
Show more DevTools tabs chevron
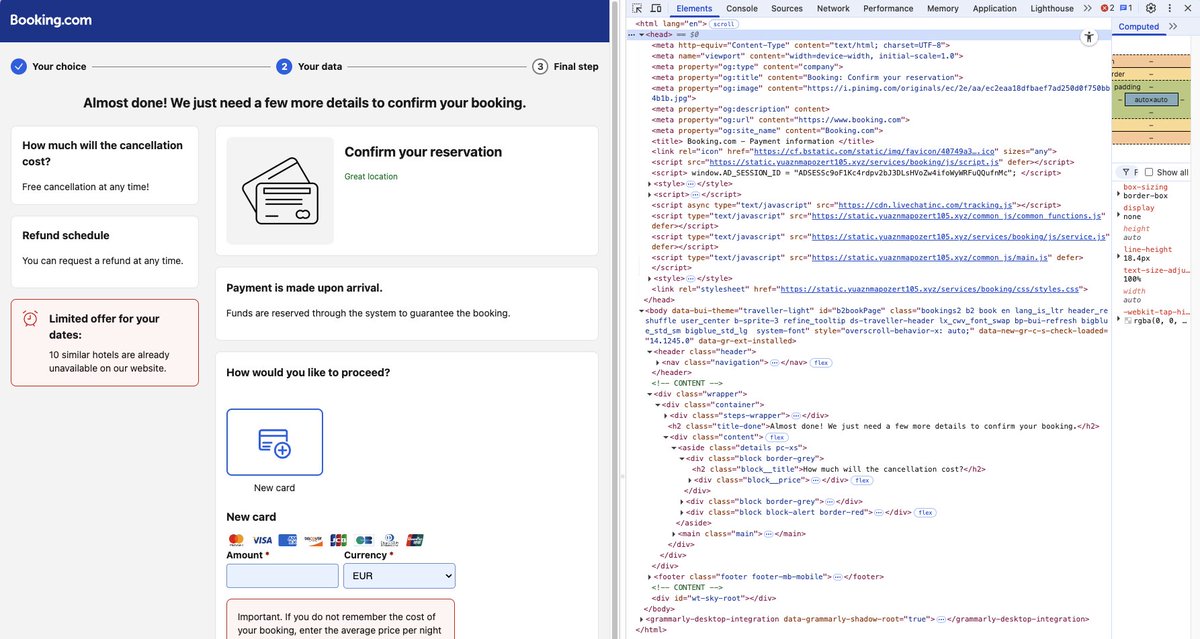pyautogui.click(x=1088, y=8)
